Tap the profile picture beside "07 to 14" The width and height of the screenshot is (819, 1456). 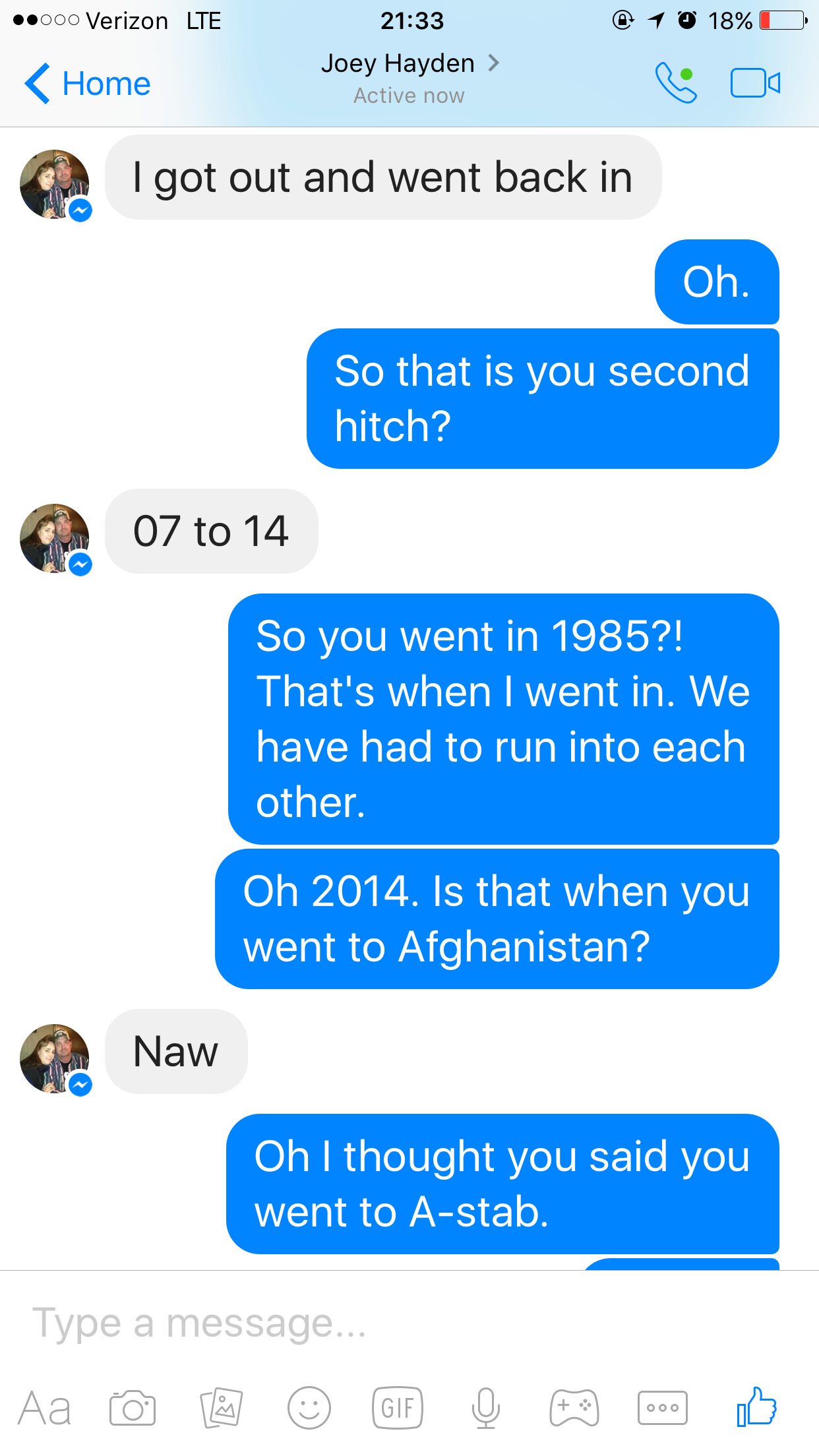[55, 538]
